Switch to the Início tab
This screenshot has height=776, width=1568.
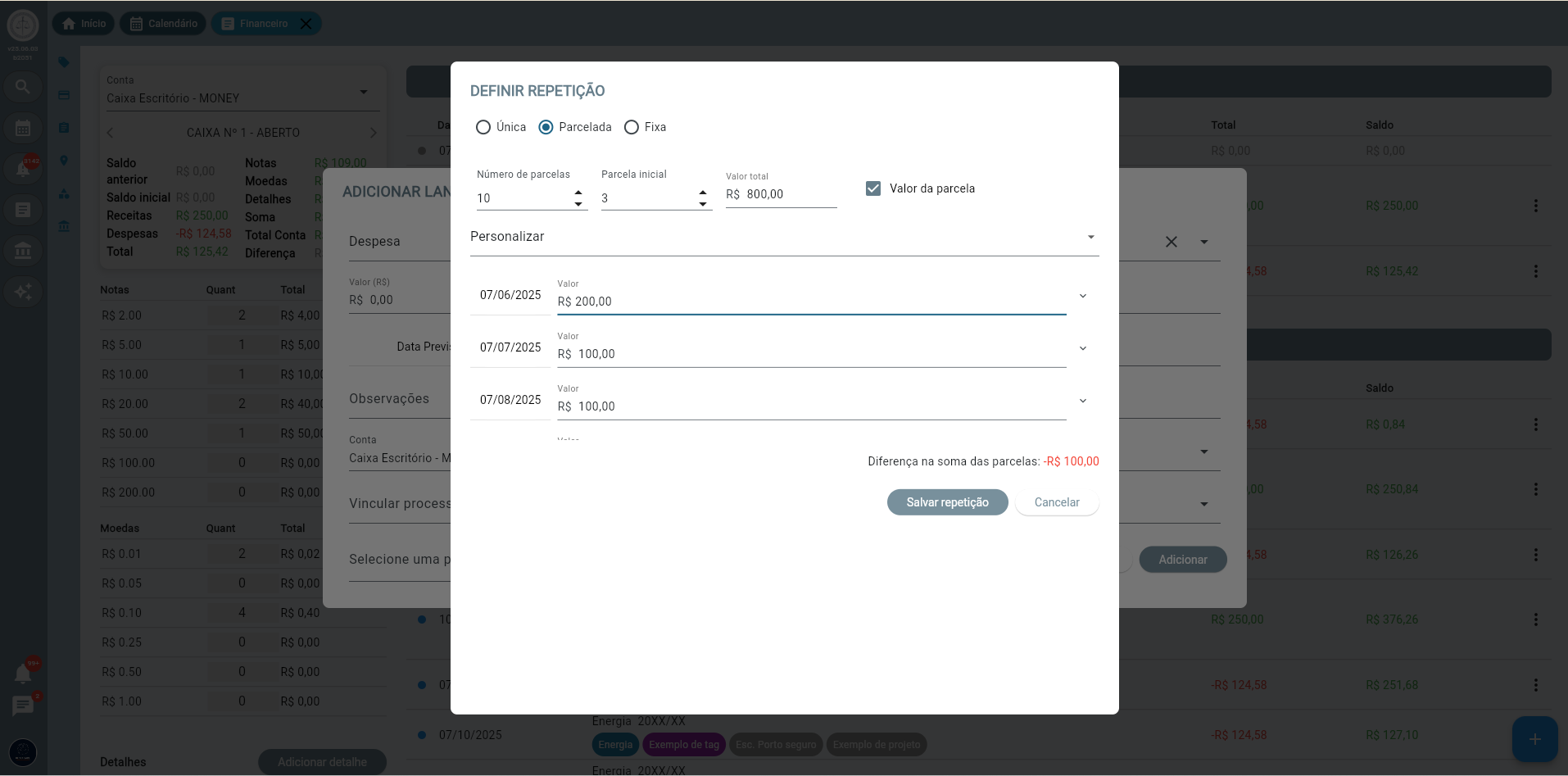coord(84,24)
